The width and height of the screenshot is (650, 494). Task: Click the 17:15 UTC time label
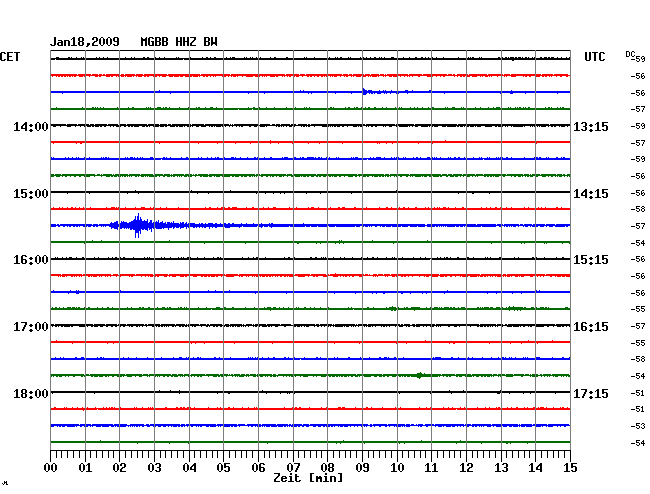[x=591, y=393]
